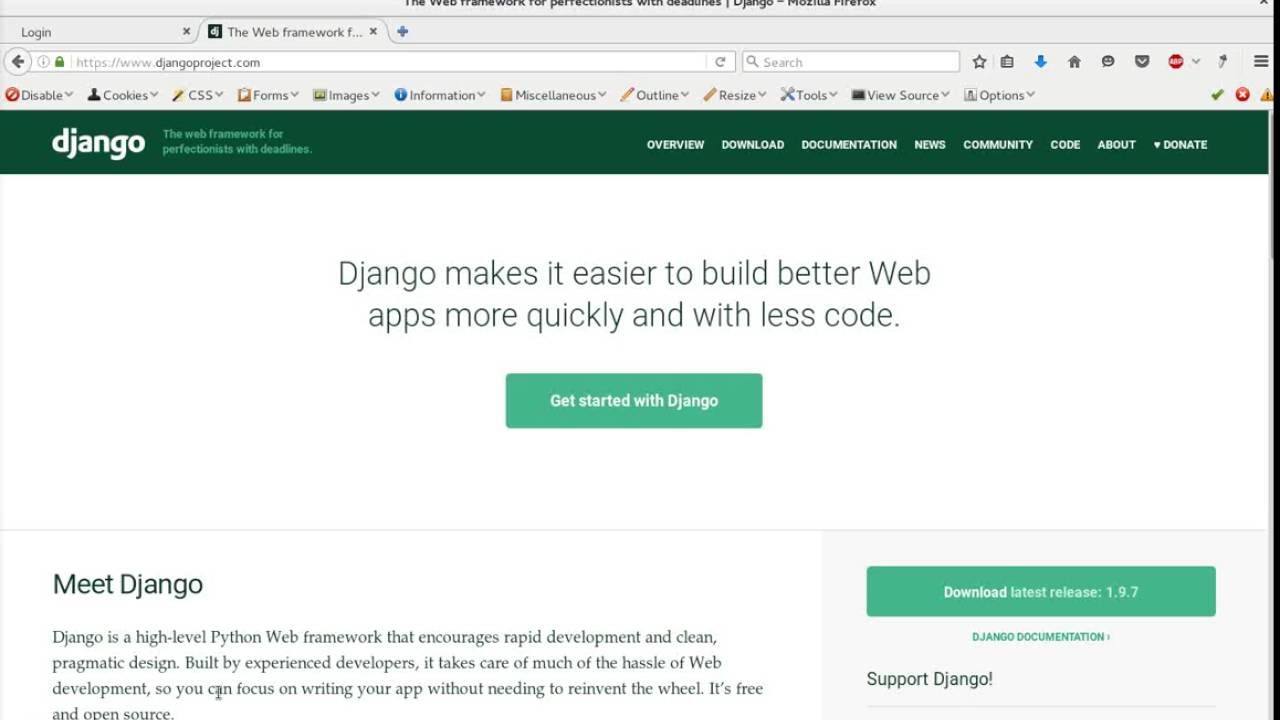This screenshot has width=1280, height=720.
Task: Expand the CSS dropdown
Action: pos(197,95)
